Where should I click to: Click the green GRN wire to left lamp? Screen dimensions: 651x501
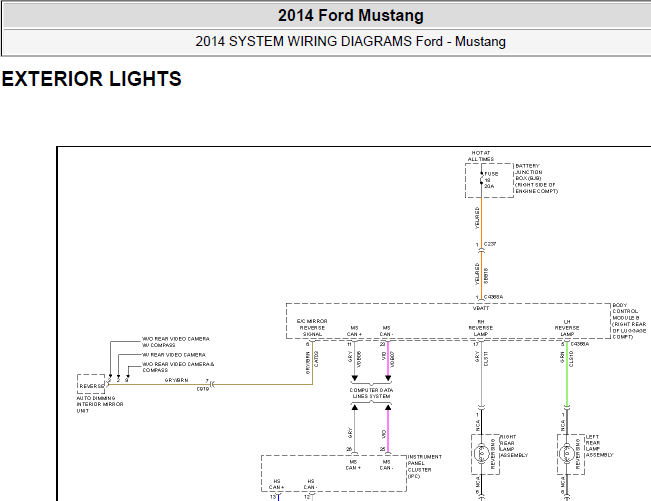[567, 374]
